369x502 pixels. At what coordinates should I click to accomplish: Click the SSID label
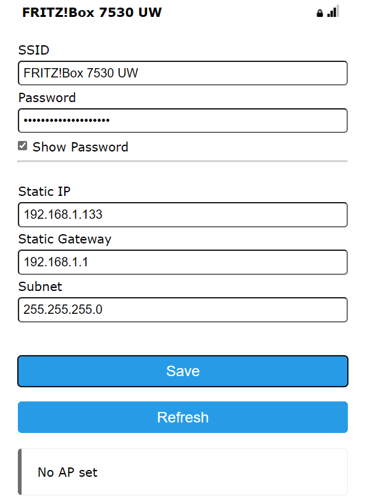coord(34,50)
